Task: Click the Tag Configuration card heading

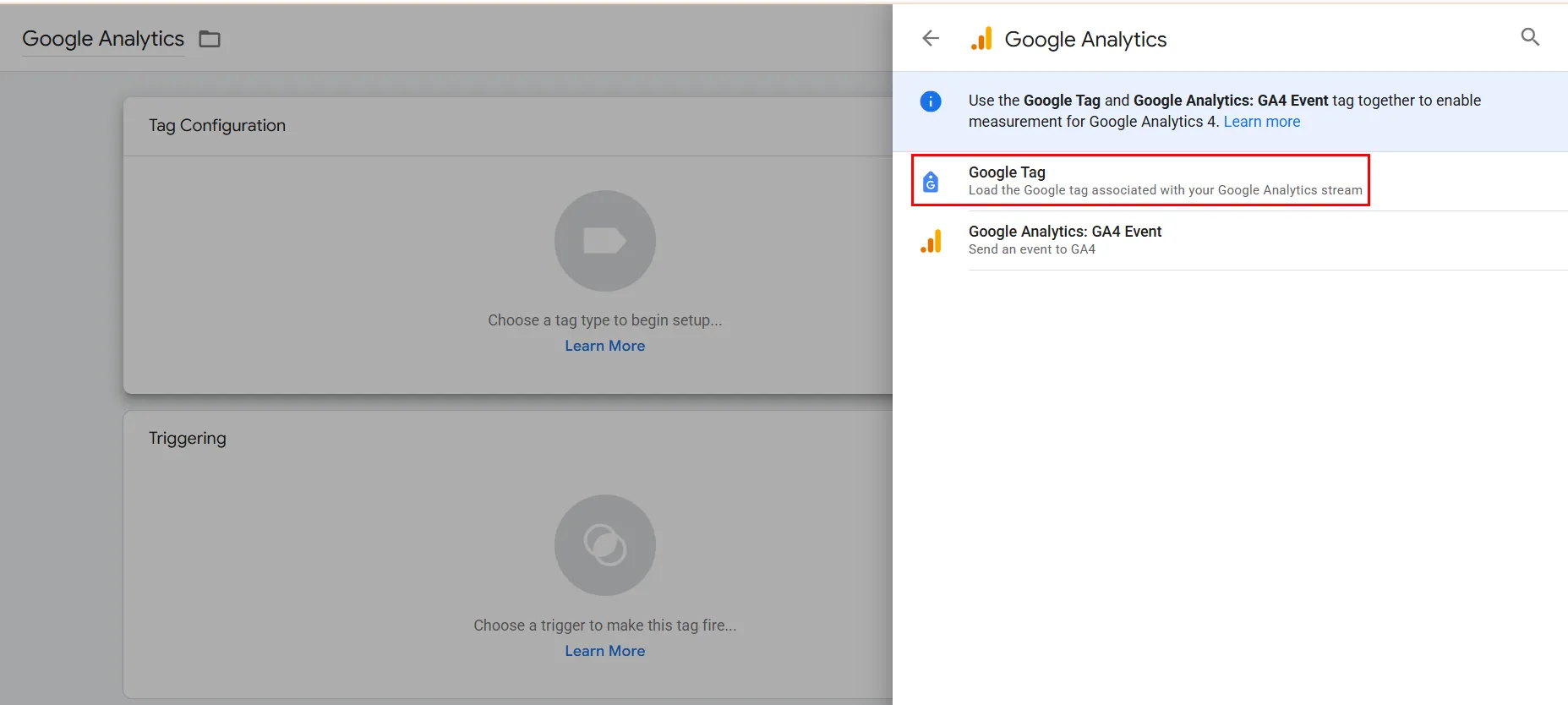Action: point(217,125)
